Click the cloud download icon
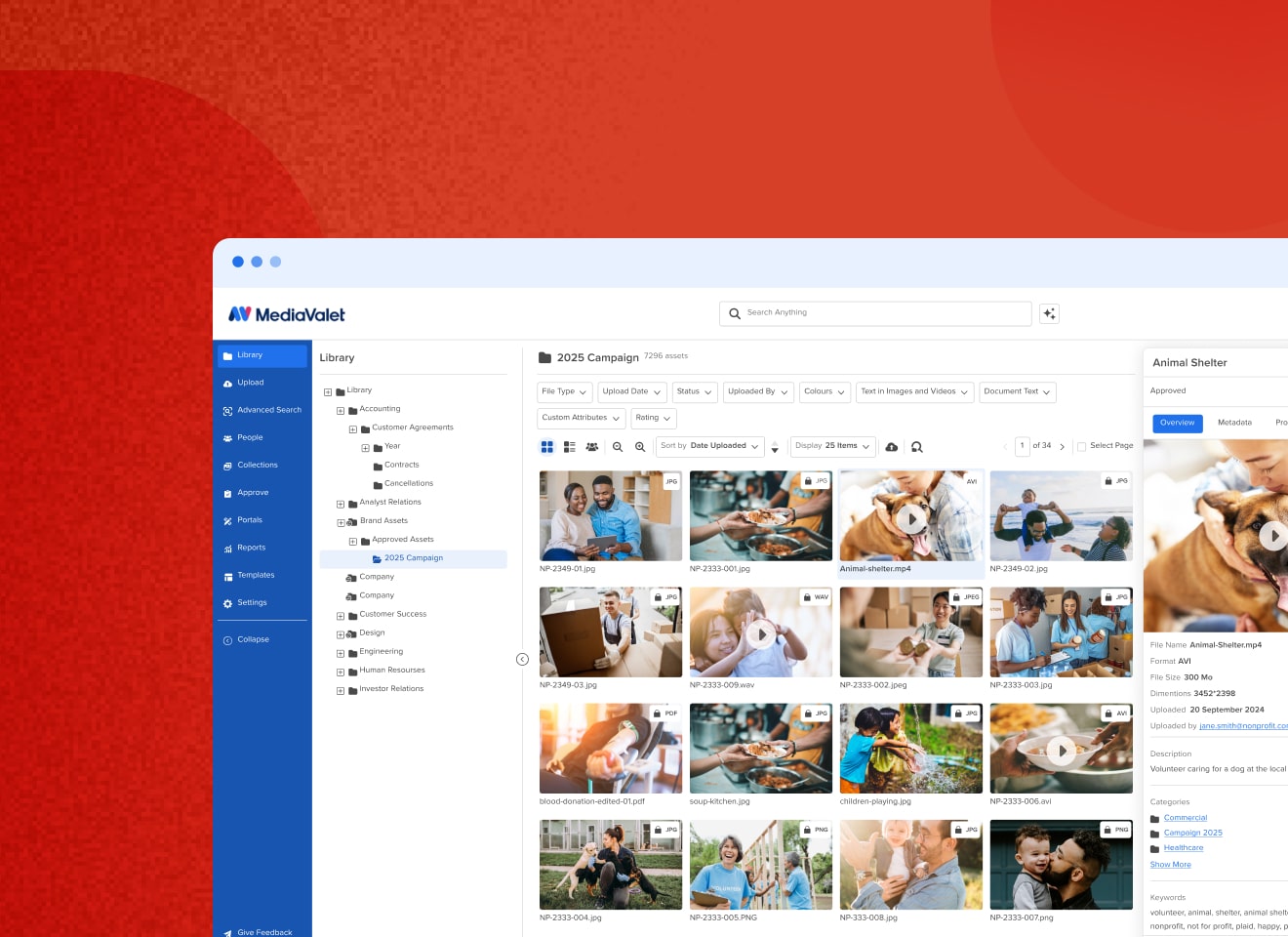 point(892,447)
